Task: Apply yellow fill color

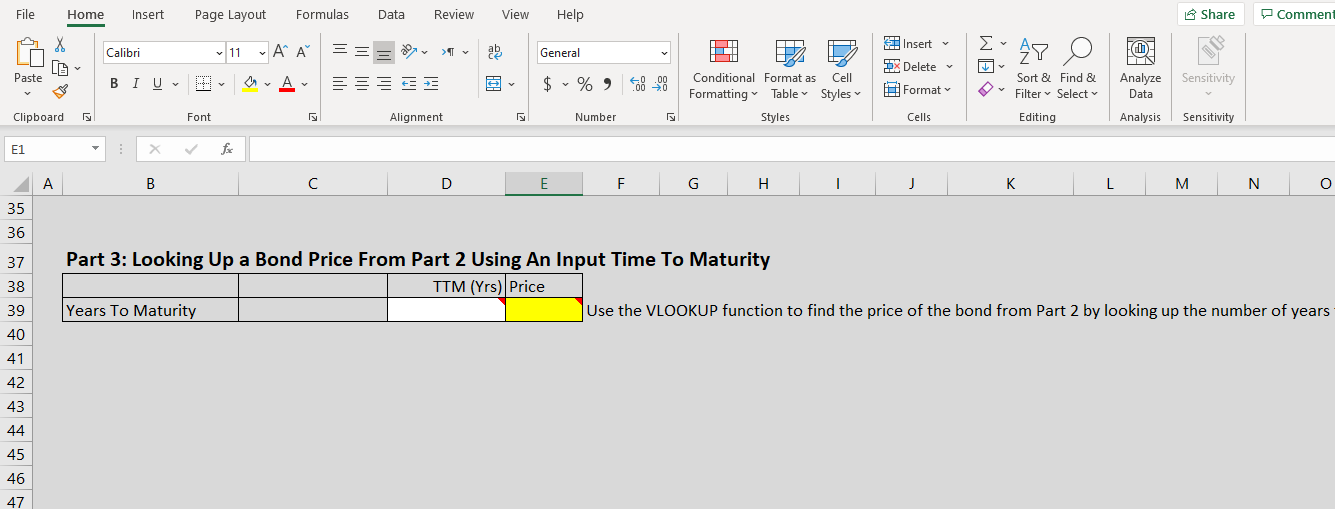Action: click(x=250, y=84)
